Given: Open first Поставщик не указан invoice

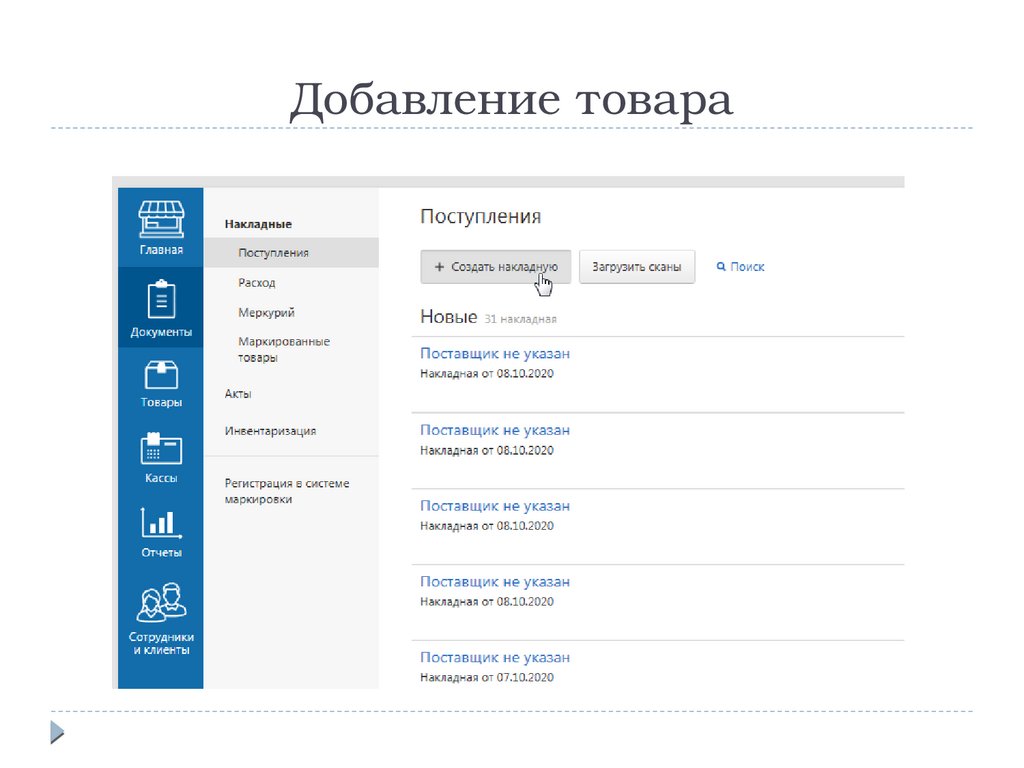Looking at the screenshot, I should point(495,354).
